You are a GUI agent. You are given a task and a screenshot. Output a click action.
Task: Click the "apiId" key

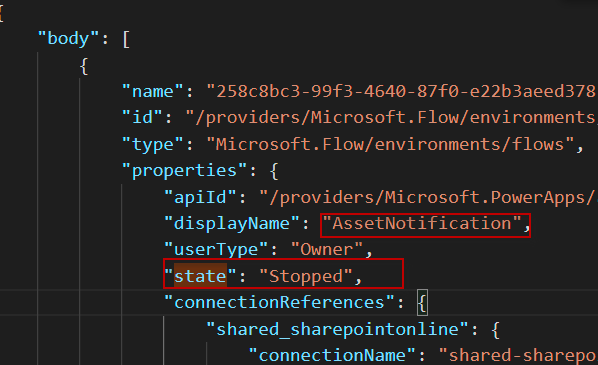(x=200, y=197)
